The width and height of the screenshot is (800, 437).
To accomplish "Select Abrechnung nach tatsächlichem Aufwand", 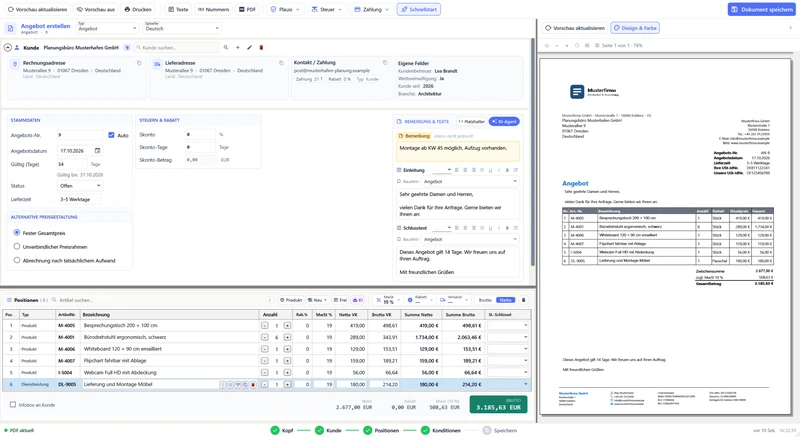I will click(17, 260).
